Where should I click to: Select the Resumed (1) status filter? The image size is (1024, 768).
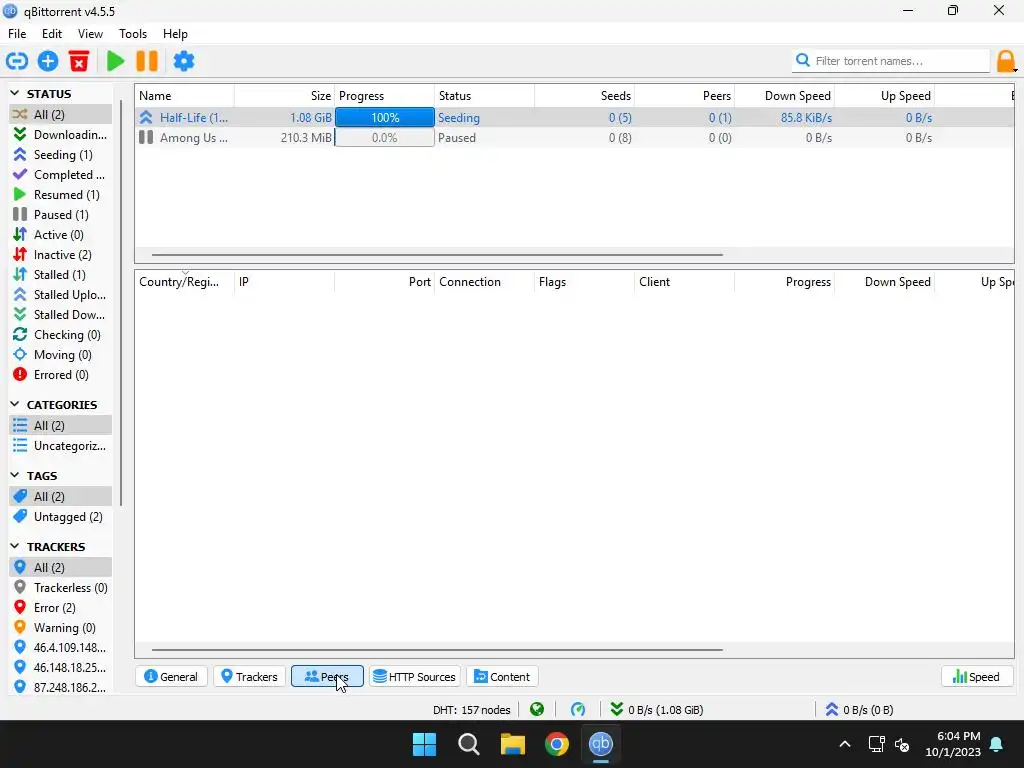pos(60,195)
